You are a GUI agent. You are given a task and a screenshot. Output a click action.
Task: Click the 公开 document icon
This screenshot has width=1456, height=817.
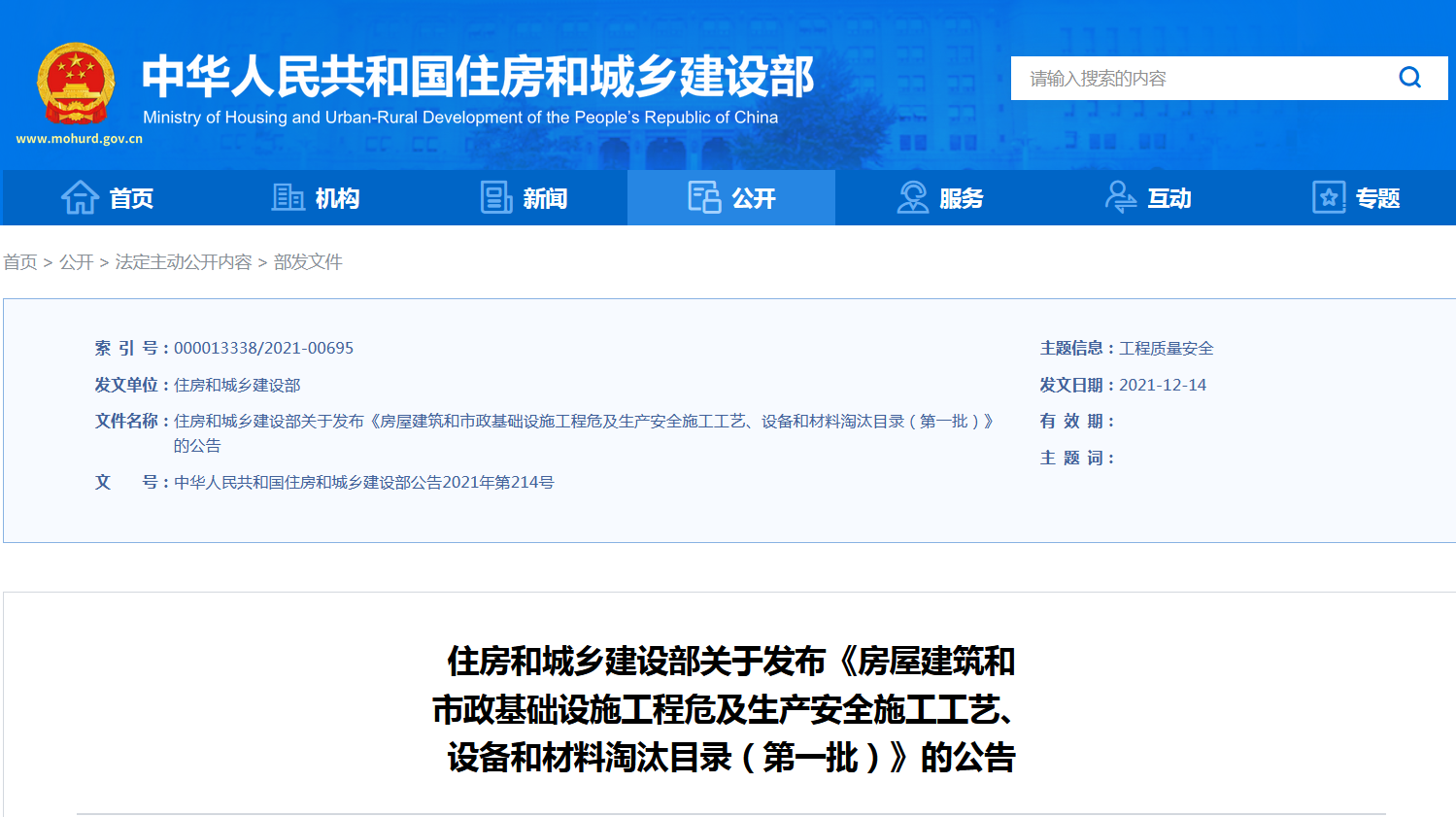tap(704, 197)
